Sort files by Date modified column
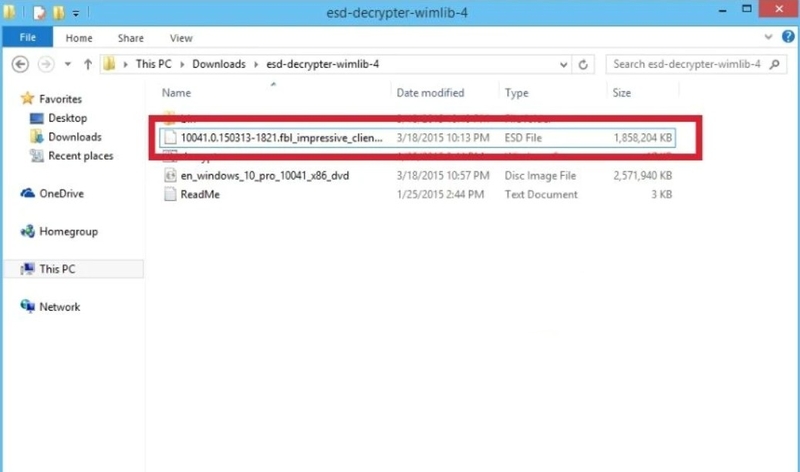800x472 pixels. [x=431, y=93]
